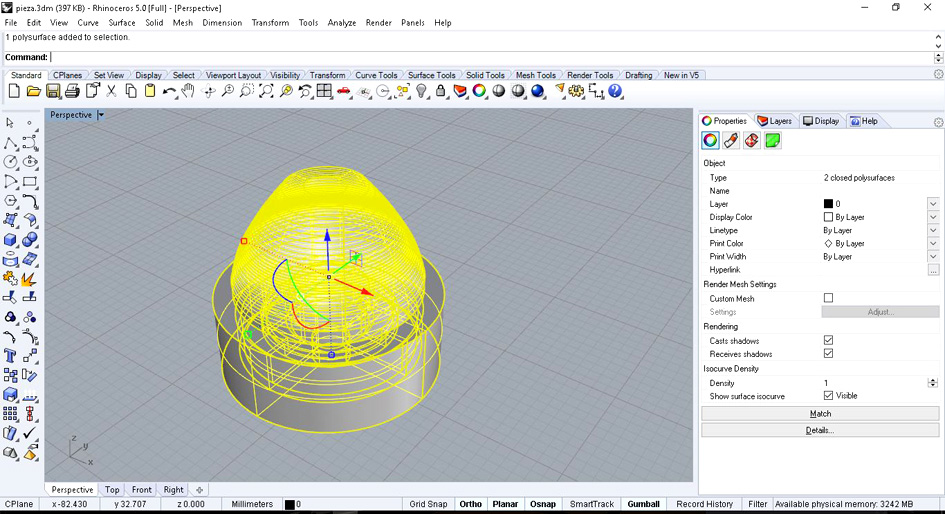Click the New file icon
This screenshot has width=945, height=514.
14,91
